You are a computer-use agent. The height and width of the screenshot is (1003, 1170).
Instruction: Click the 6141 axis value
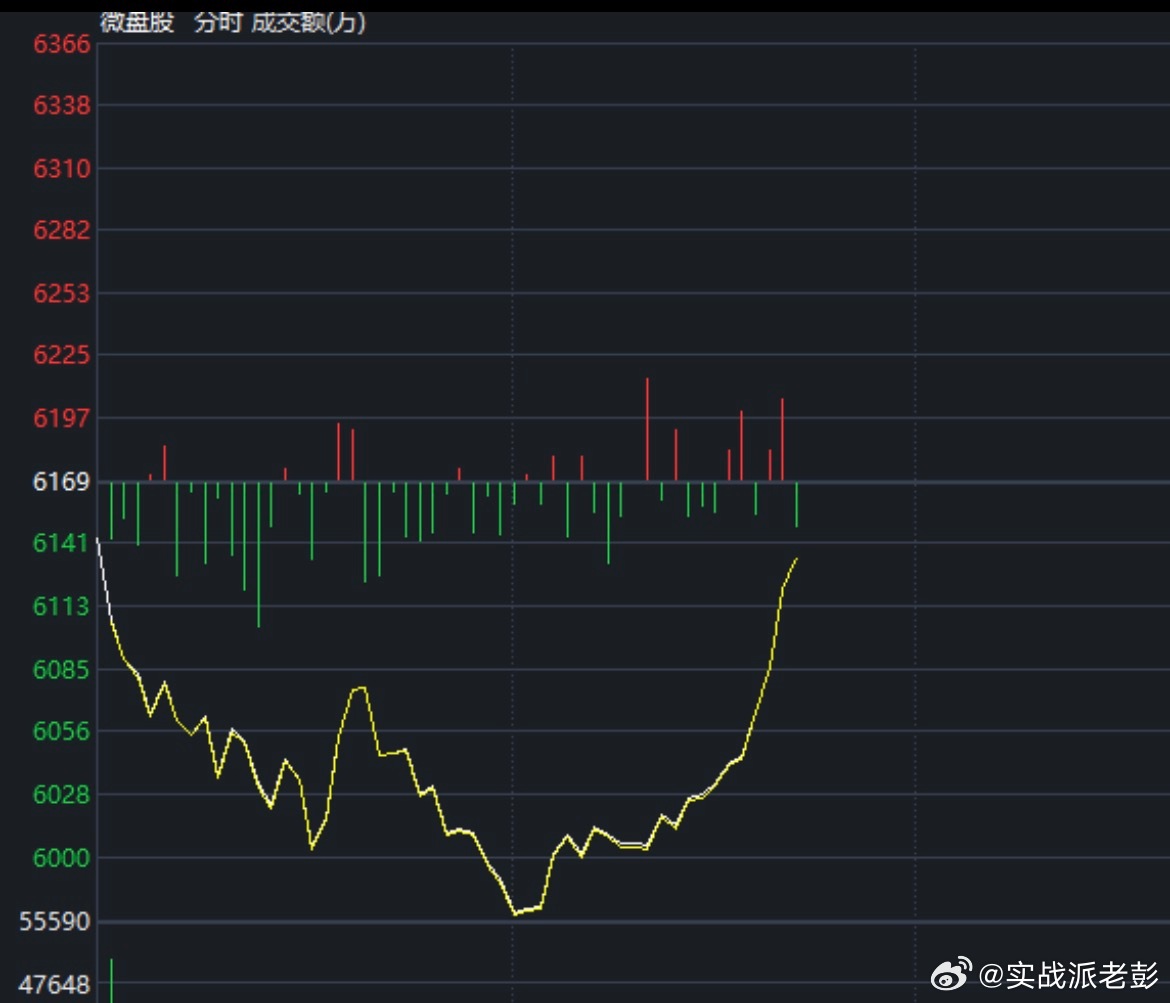click(62, 543)
